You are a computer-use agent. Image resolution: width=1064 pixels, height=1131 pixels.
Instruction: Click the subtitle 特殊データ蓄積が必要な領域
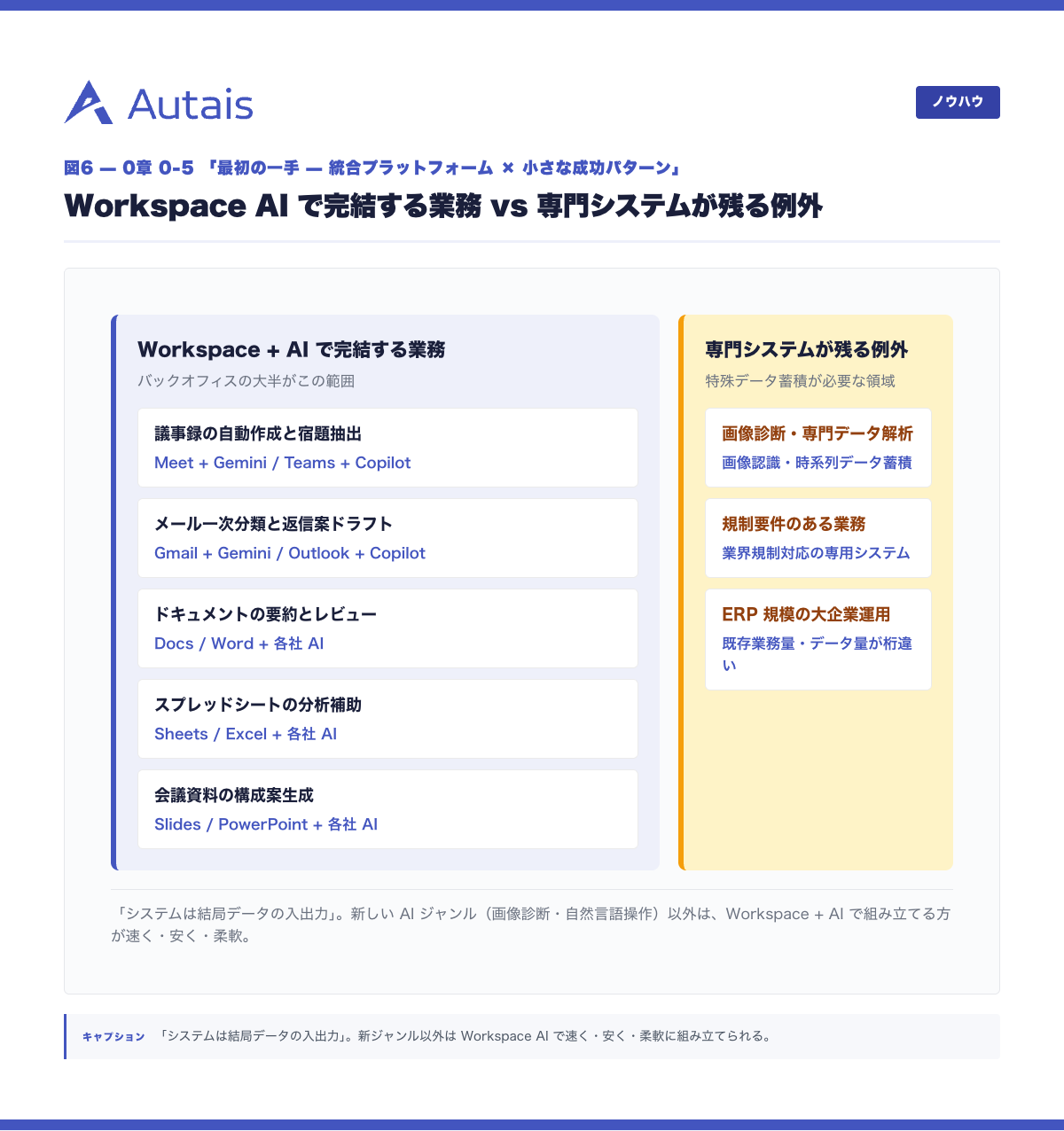pyautogui.click(x=801, y=381)
